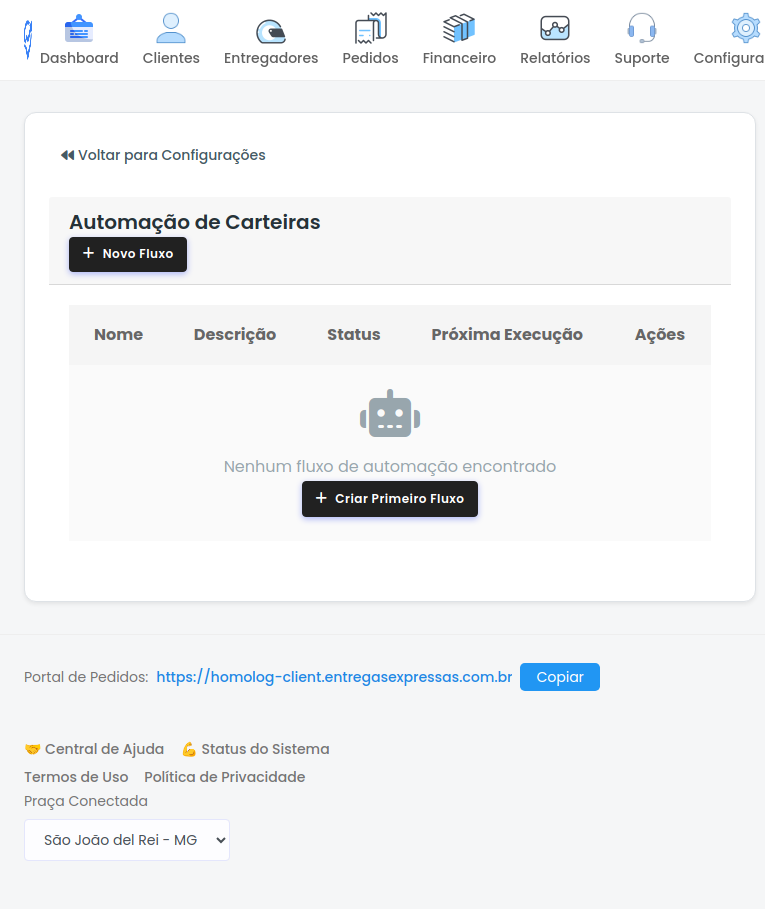Open the Dashboard section icon
Screen dimensions: 765x909
[x=79, y=27]
